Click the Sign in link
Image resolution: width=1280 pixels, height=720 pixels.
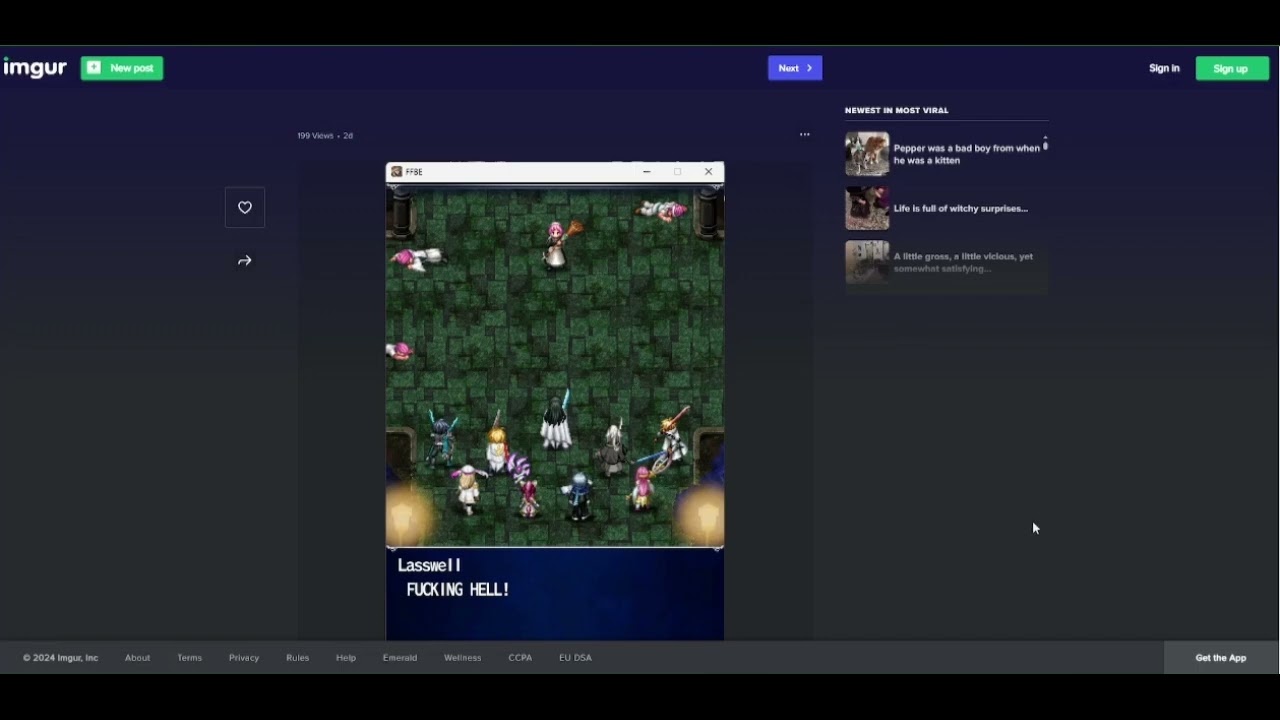[1164, 68]
